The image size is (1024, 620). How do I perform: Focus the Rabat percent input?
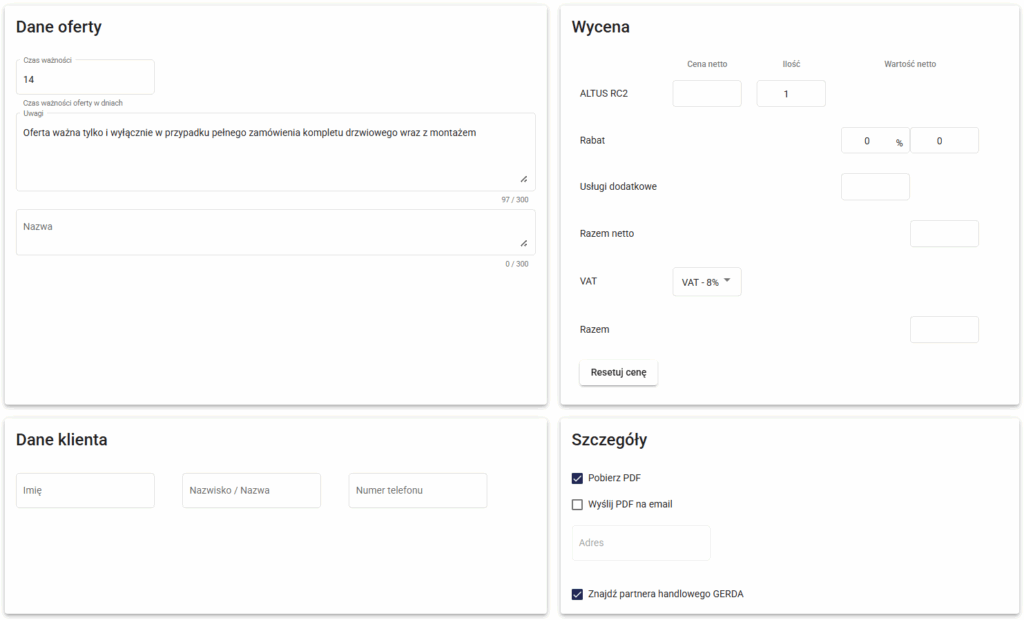[867, 141]
